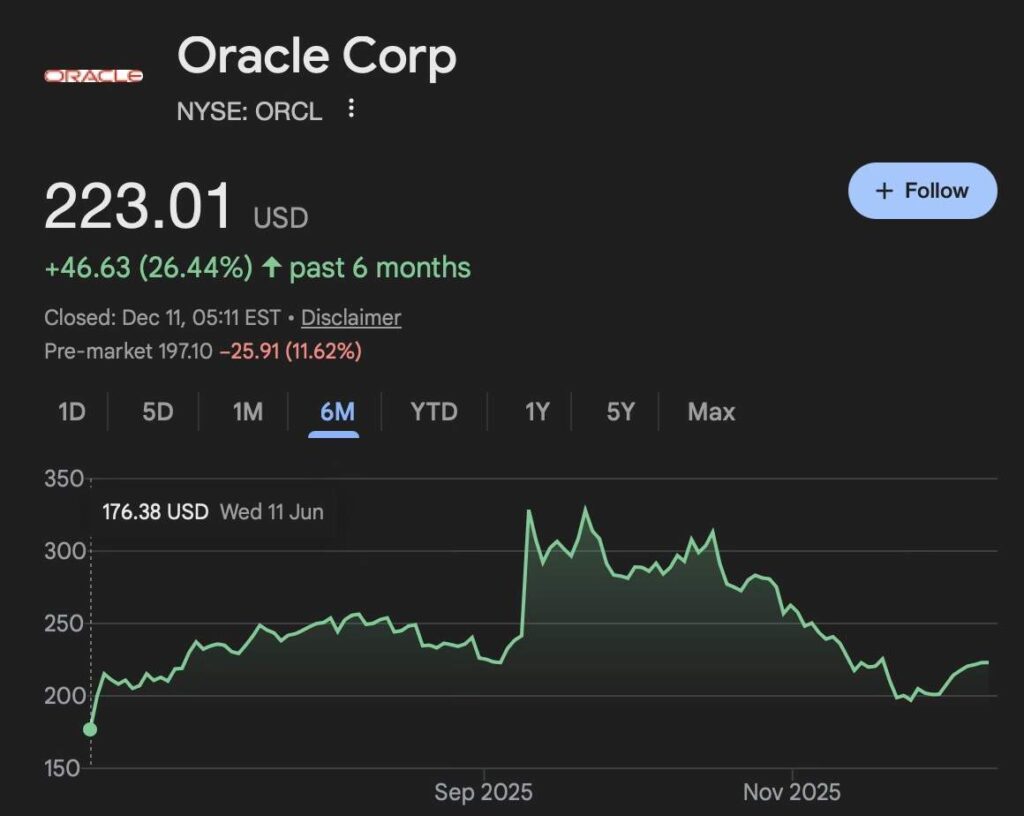
Task: Click the Oracle logo icon
Action: [93, 76]
